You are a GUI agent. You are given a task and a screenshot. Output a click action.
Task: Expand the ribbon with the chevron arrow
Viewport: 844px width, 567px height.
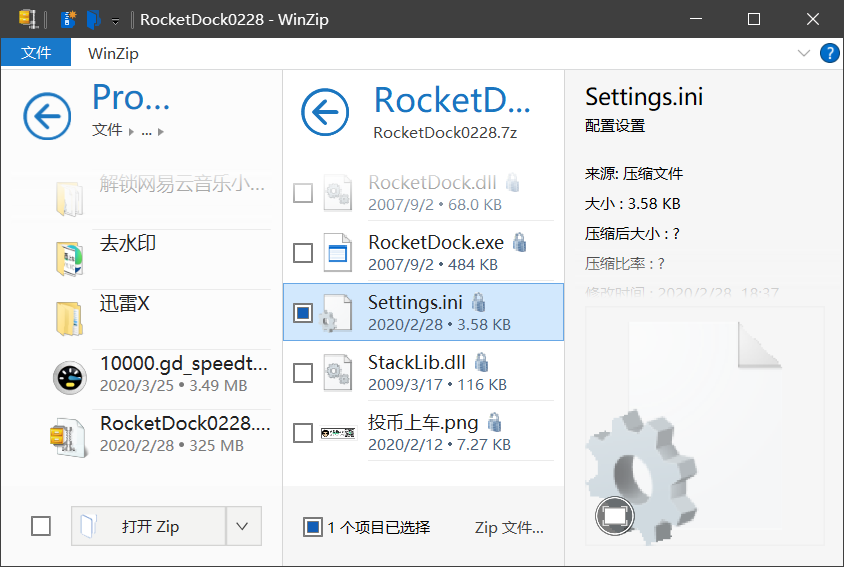pos(803,53)
